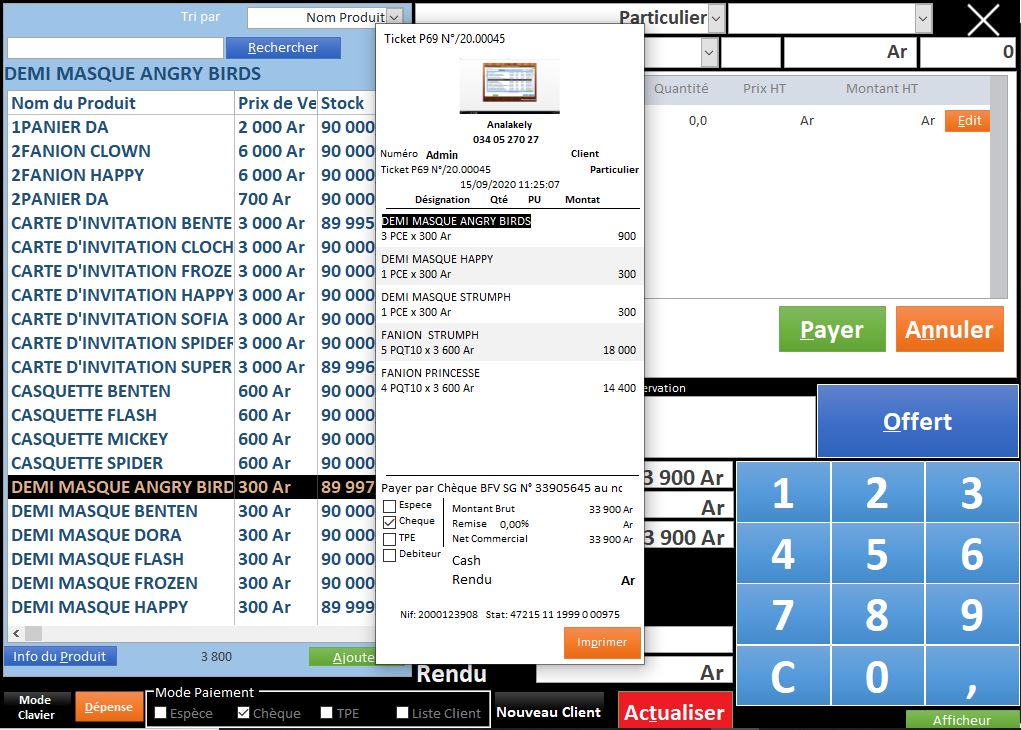Check the TPE box on the ticket
The width and height of the screenshot is (1021, 730).
pos(390,538)
